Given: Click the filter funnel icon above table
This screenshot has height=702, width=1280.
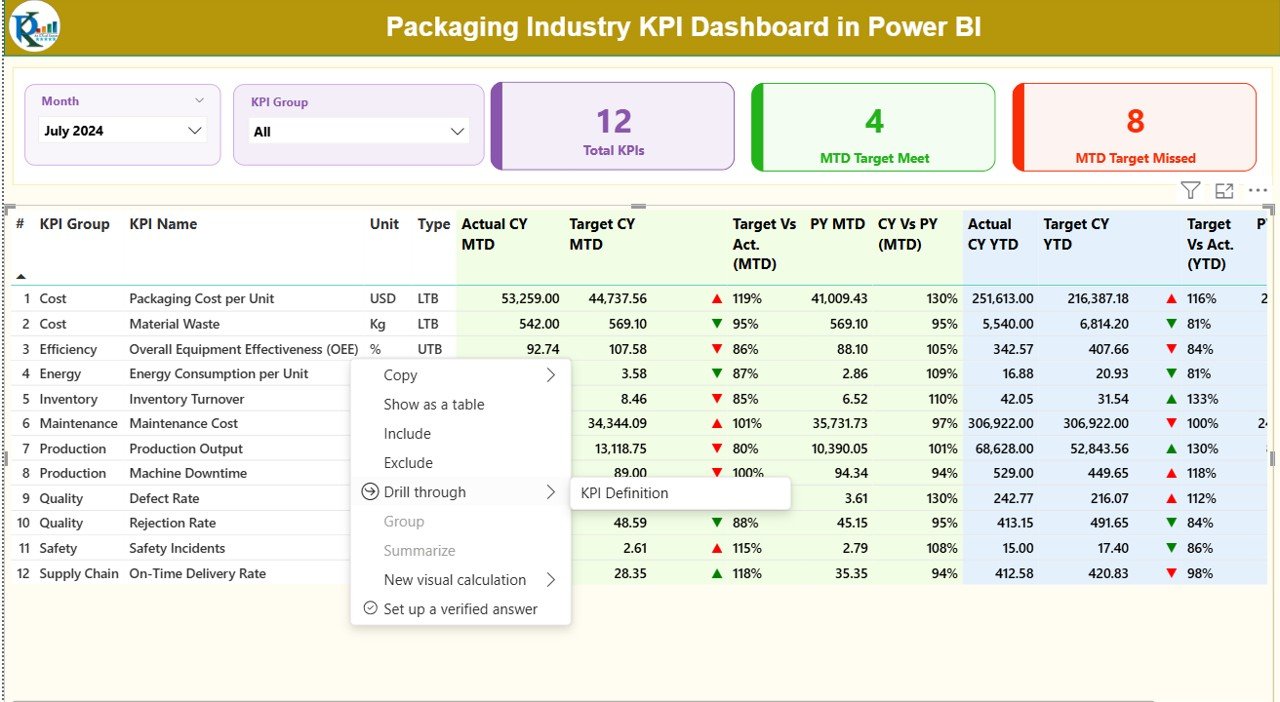Looking at the screenshot, I should pyautogui.click(x=1190, y=191).
